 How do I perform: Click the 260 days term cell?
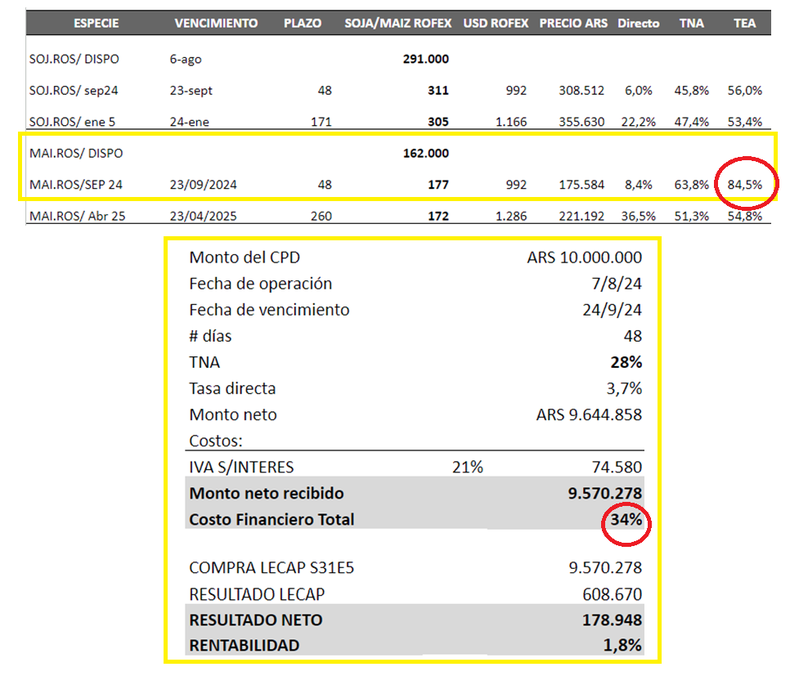321,216
